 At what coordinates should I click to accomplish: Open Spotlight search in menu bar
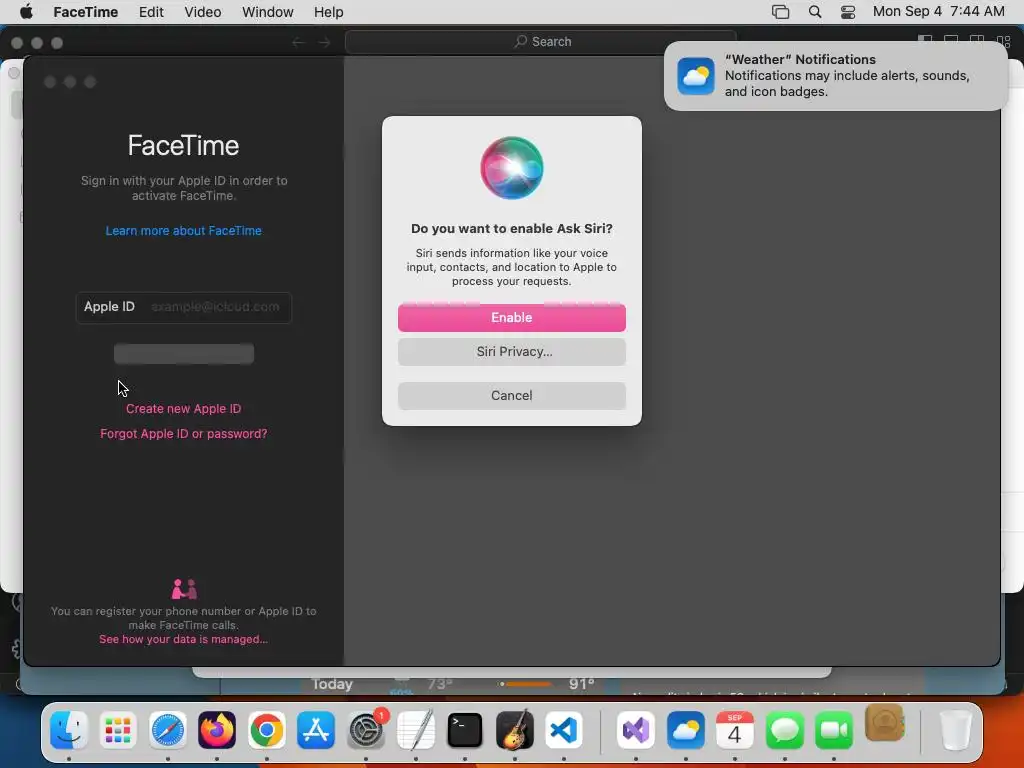tap(815, 12)
